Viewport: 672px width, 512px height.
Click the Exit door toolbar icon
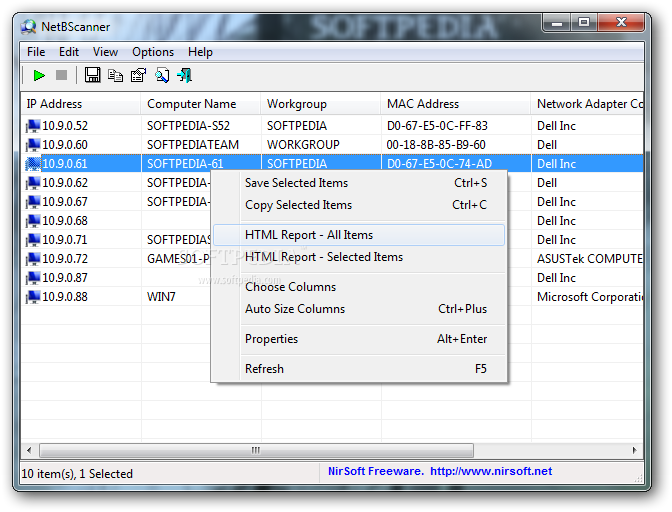[x=185, y=75]
